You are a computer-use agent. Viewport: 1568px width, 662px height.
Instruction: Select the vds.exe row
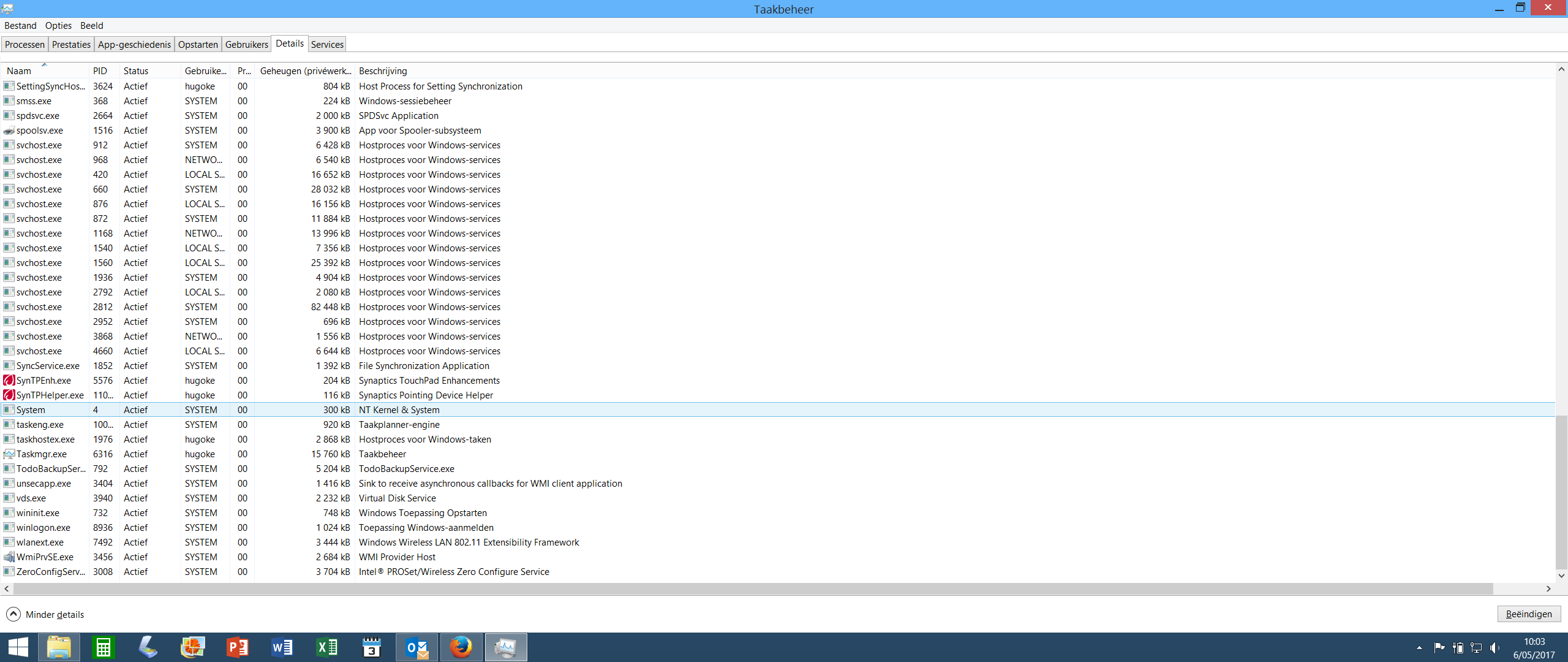[x=778, y=498]
